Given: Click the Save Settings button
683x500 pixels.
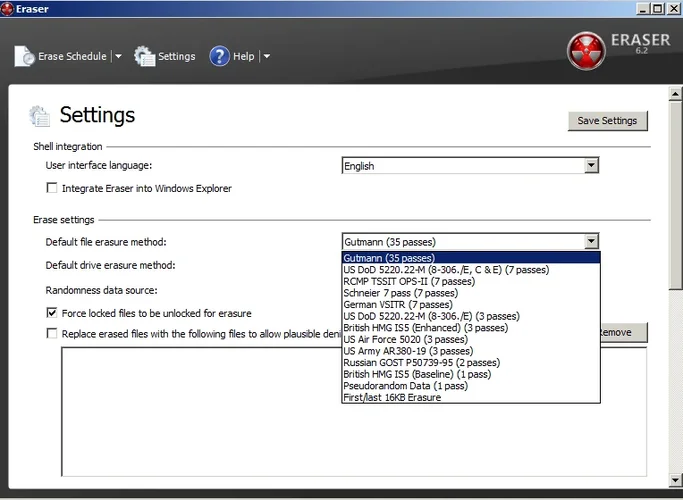Looking at the screenshot, I should pyautogui.click(x=607, y=120).
